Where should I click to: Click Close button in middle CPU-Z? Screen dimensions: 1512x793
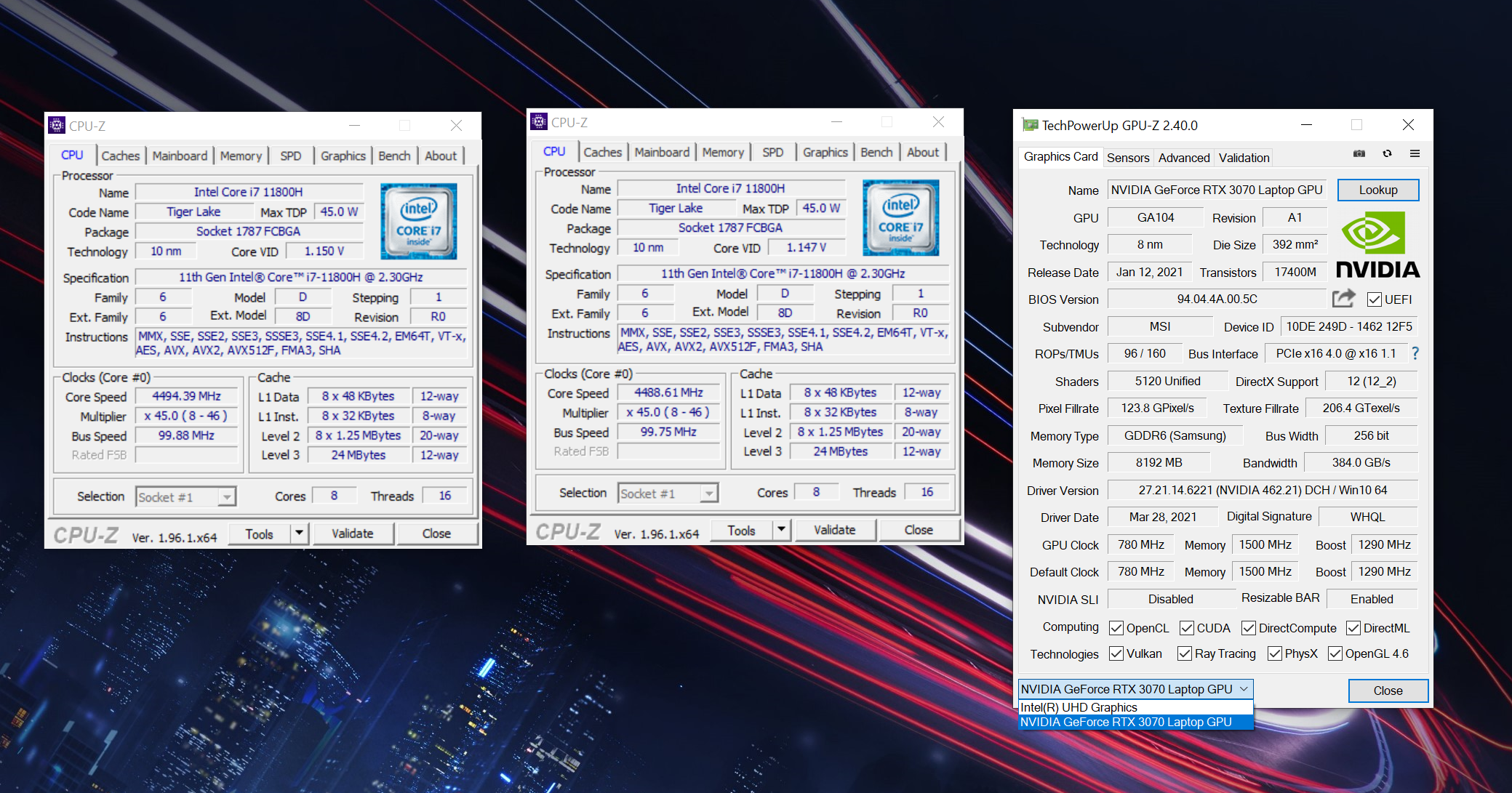coord(919,530)
